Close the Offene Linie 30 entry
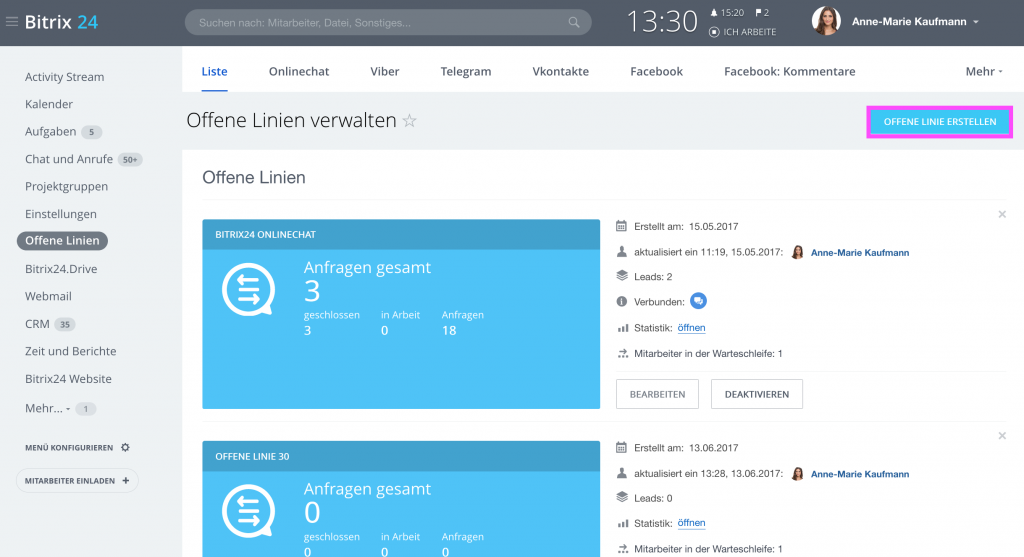The height and width of the screenshot is (557, 1024). point(1002,436)
